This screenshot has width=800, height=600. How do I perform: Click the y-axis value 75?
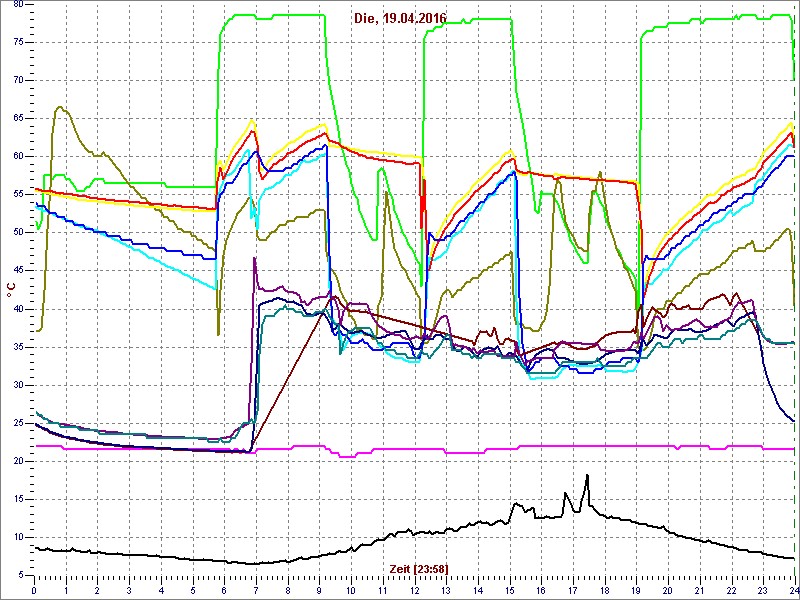pyautogui.click(x=18, y=43)
